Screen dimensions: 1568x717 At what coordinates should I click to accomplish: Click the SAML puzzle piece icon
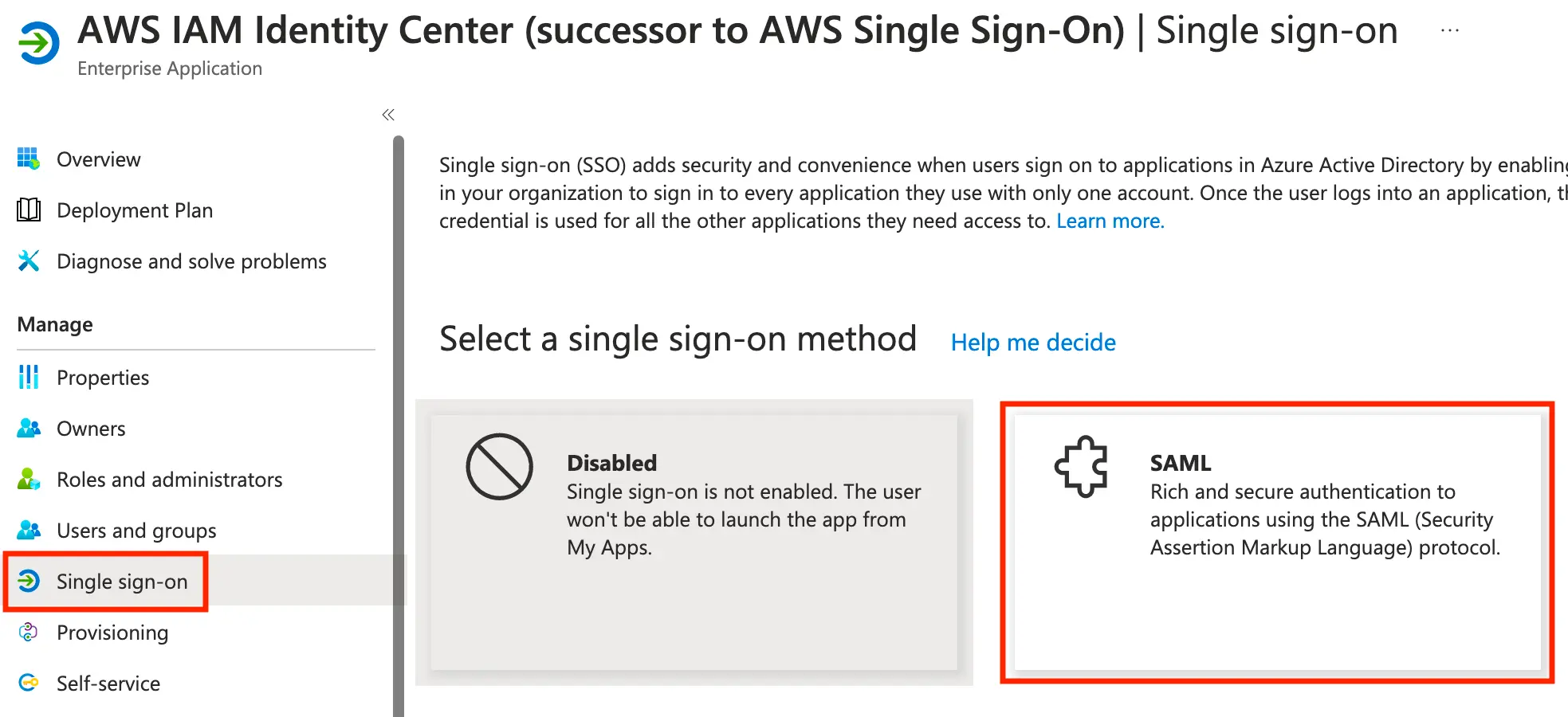point(1082,466)
